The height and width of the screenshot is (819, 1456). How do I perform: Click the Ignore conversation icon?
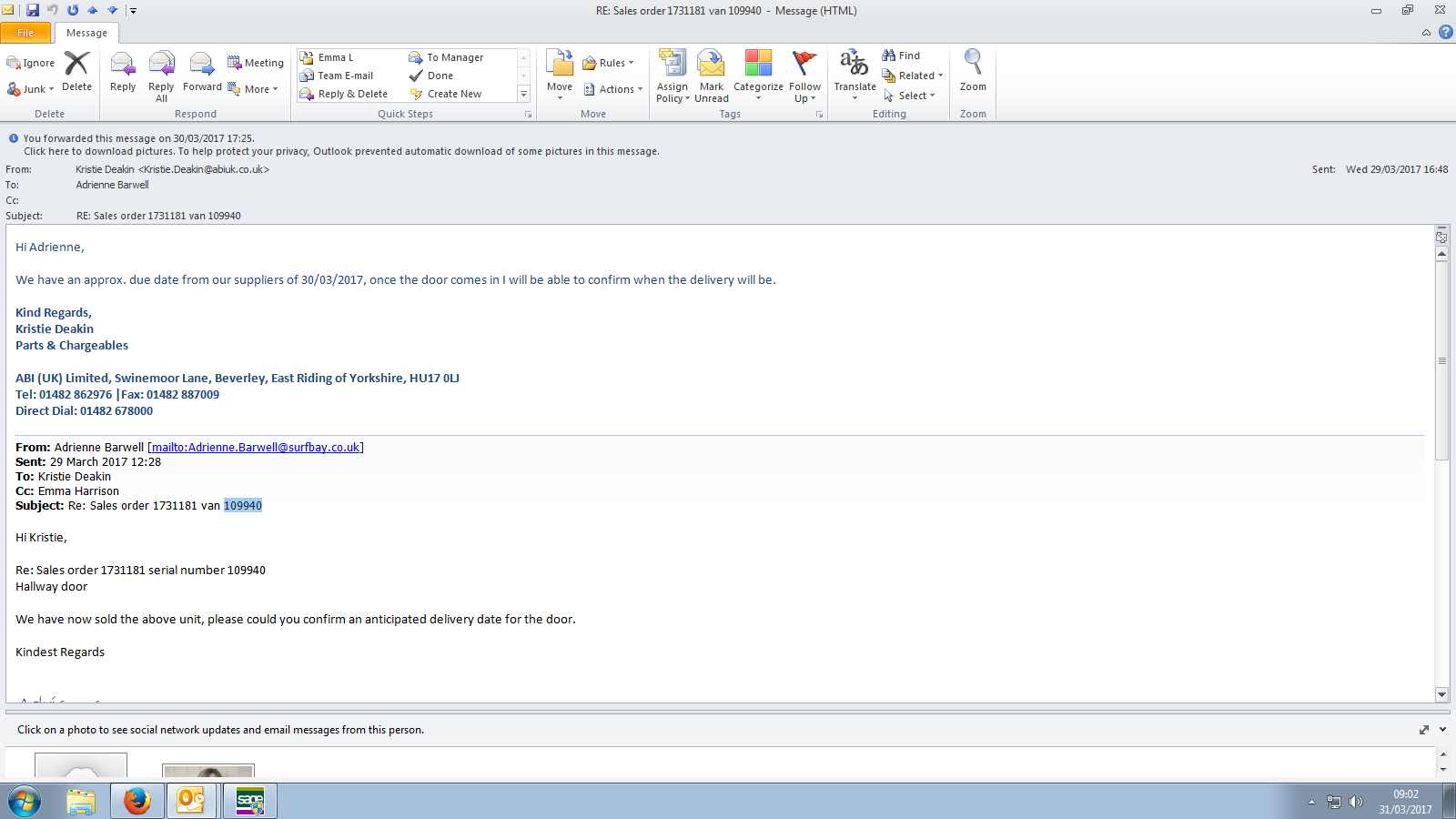pyautogui.click(x=31, y=63)
